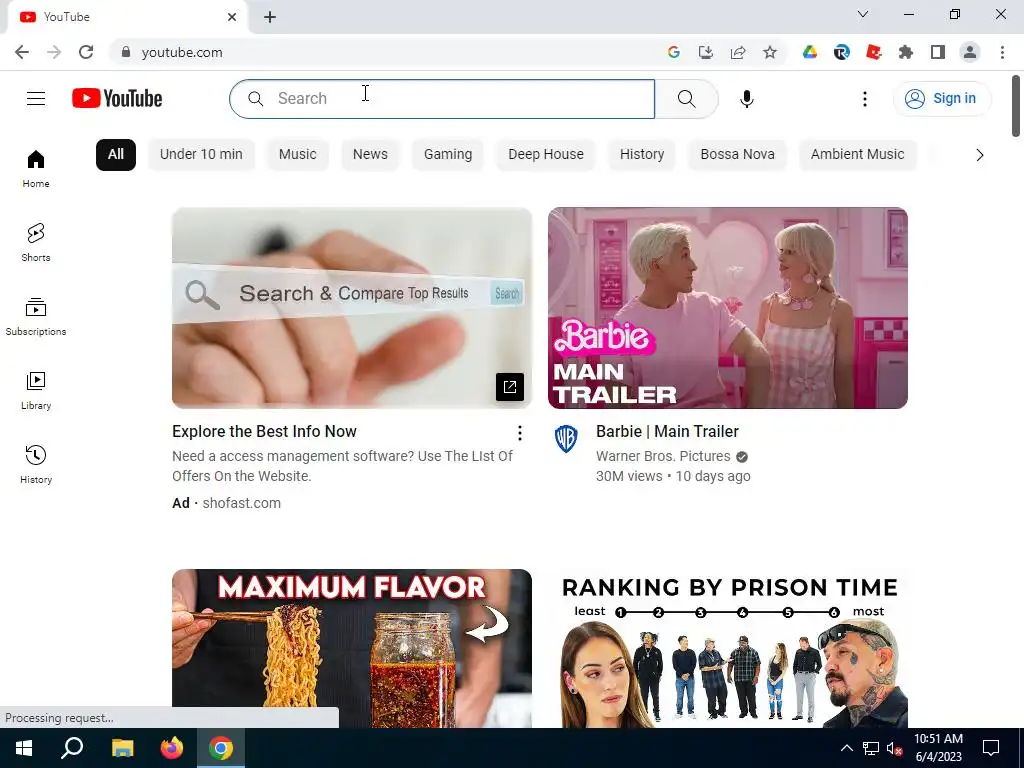Screen dimensions: 1024x768
Task: Select the Ambient Music chip
Action: (857, 155)
